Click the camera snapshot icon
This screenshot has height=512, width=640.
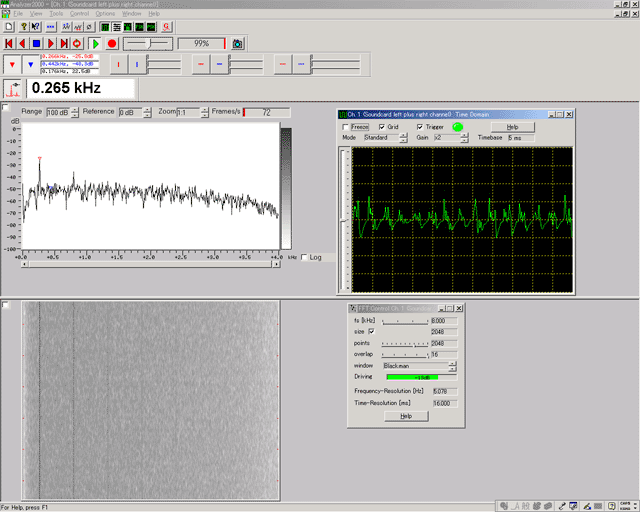(x=237, y=44)
